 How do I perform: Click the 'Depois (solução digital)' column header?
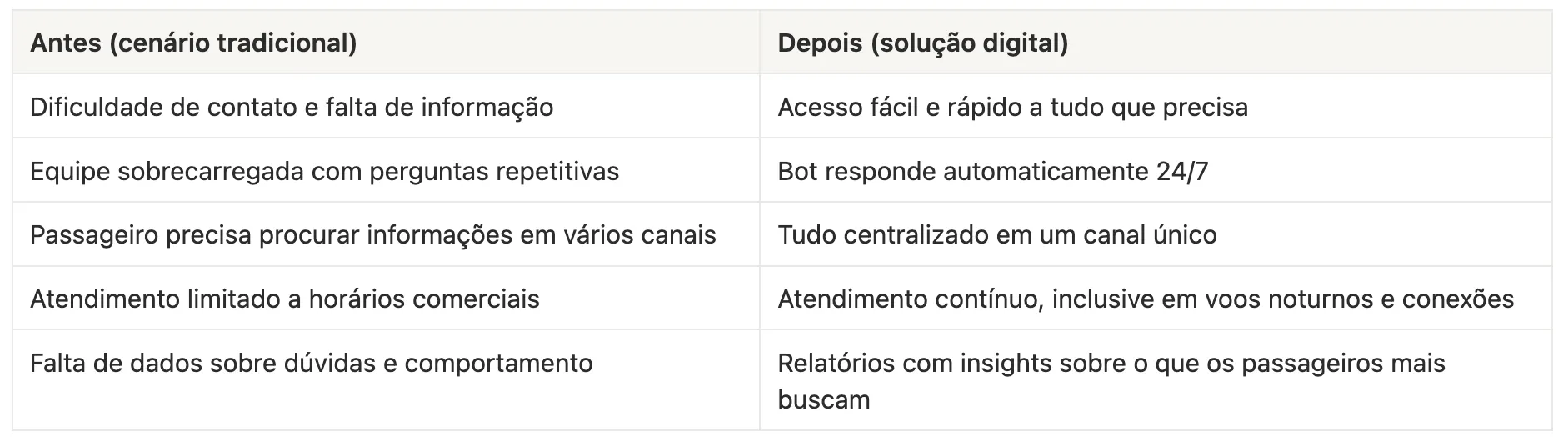922,43
